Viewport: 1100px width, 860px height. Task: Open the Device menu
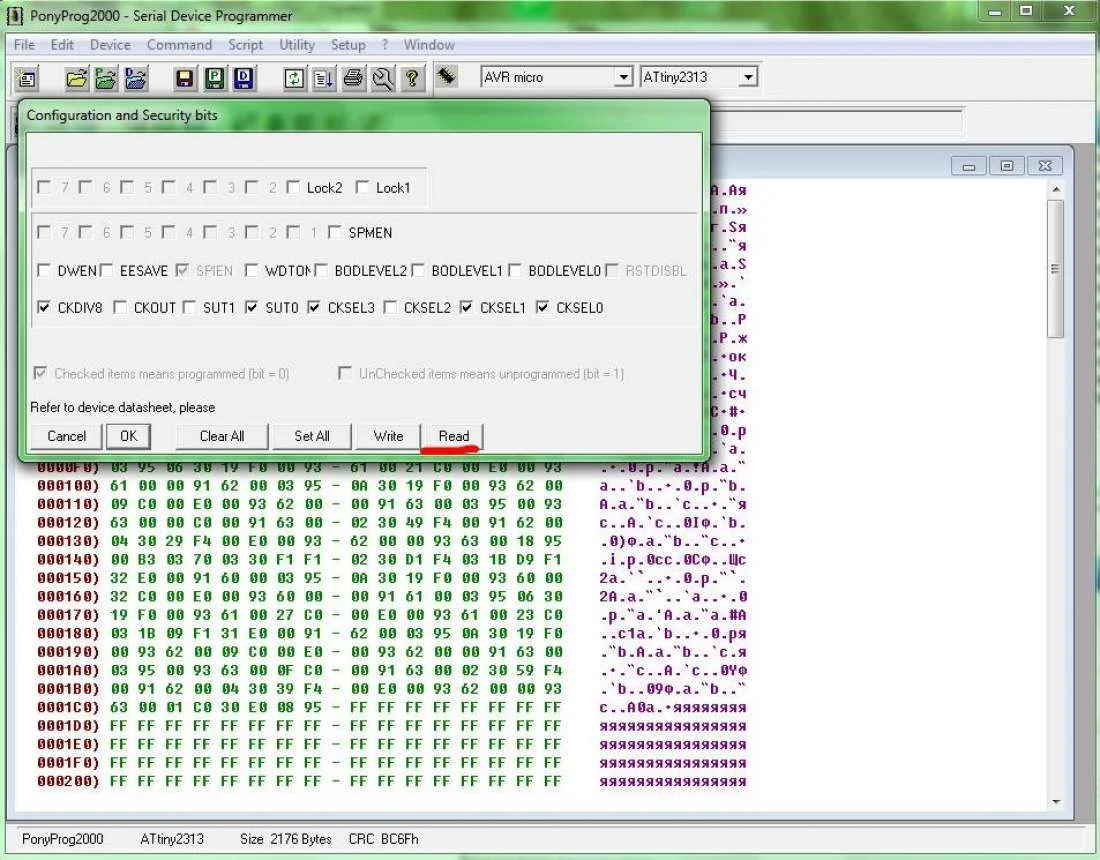[110, 45]
